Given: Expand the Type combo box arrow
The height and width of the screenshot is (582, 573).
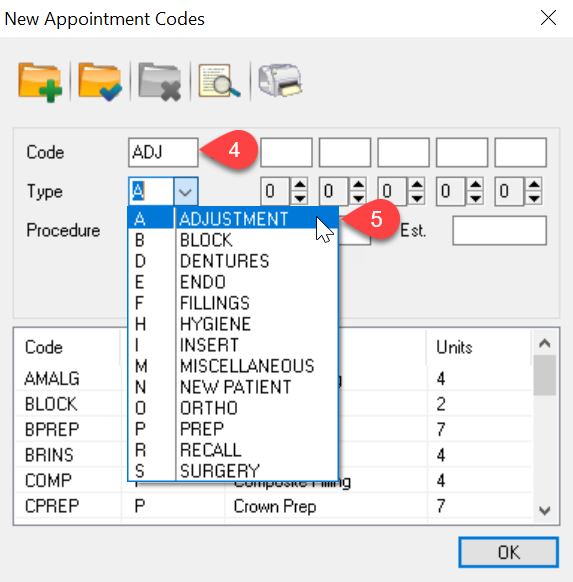Looking at the screenshot, I should pyautogui.click(x=185, y=192).
